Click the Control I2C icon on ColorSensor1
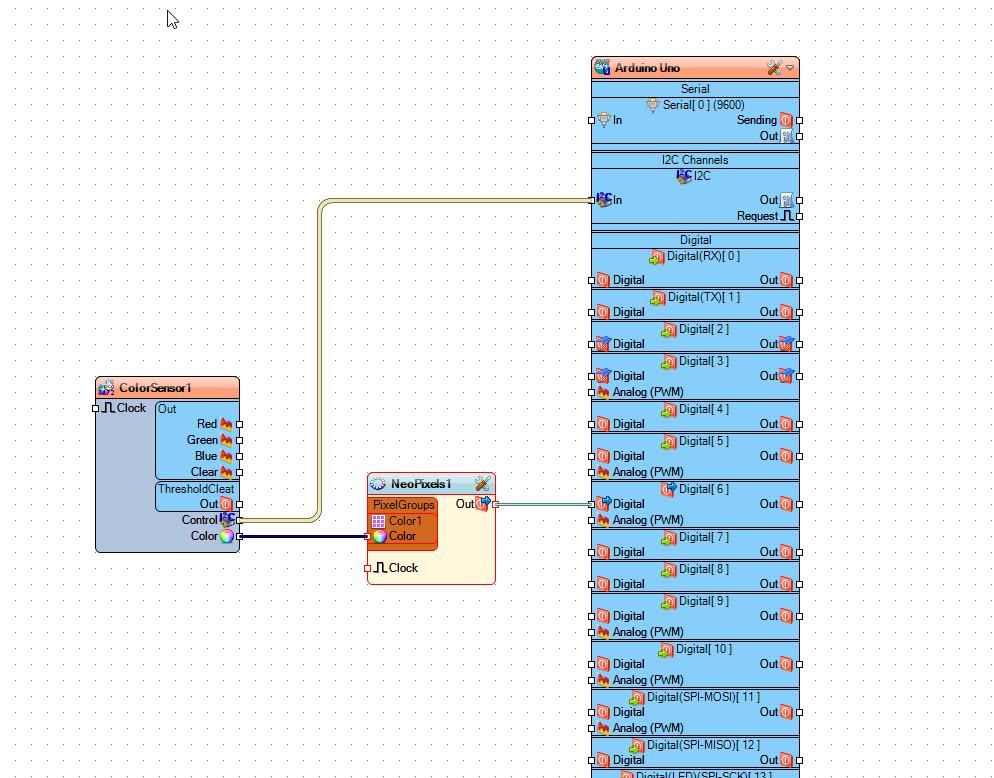This screenshot has width=994, height=778. pos(226,520)
